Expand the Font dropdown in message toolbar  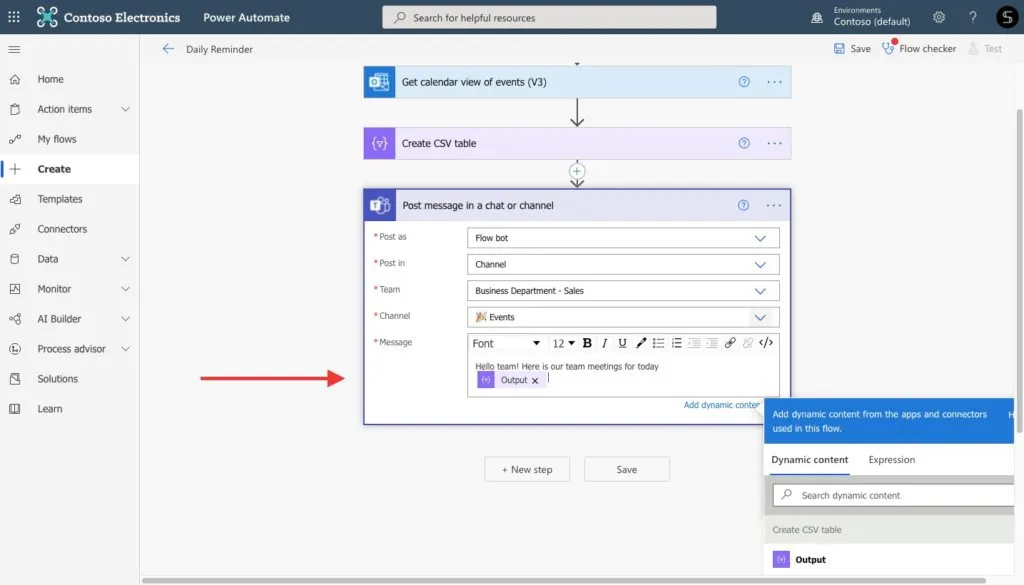click(x=506, y=343)
